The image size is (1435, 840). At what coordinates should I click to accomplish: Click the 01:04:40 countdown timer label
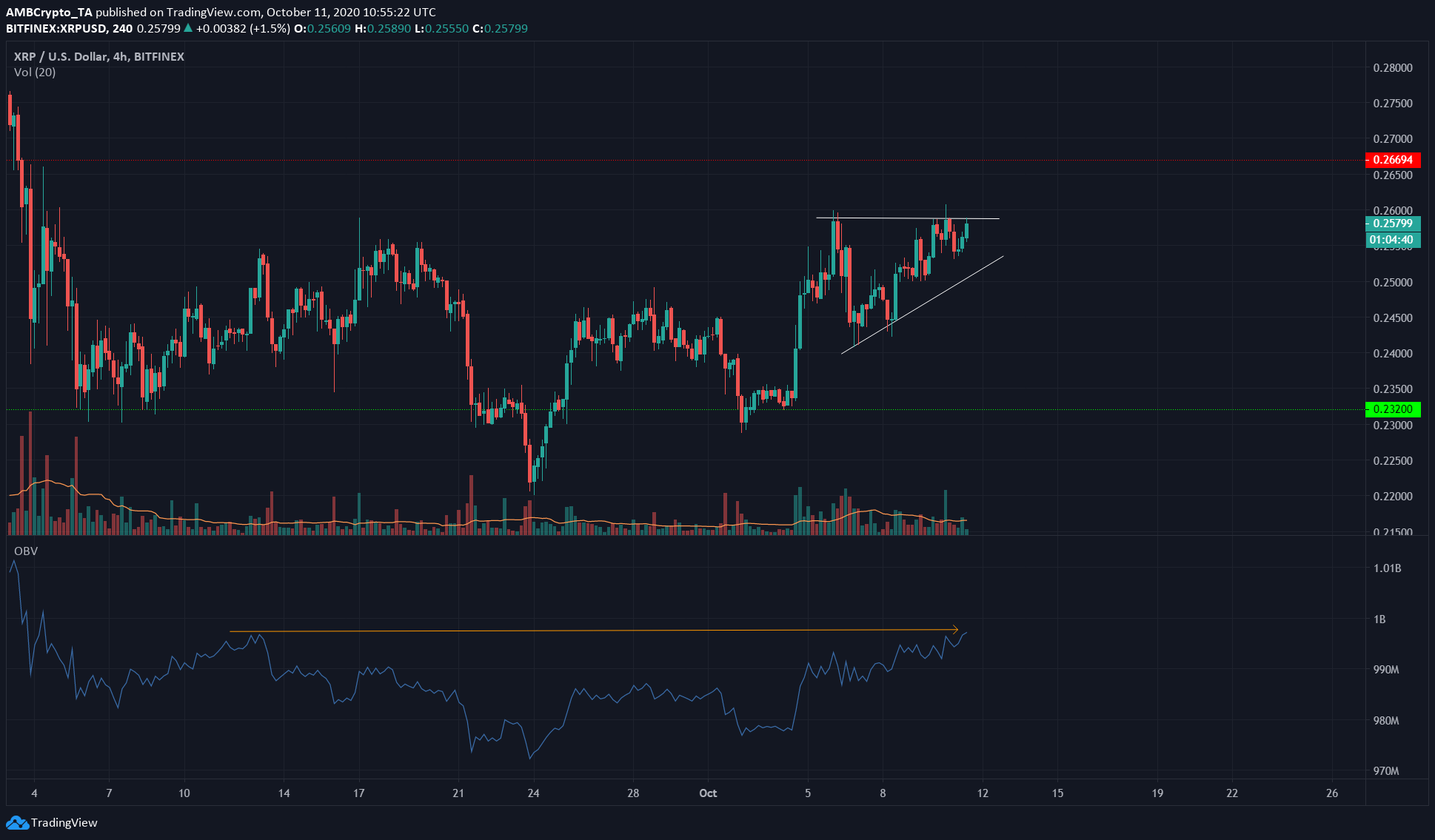tap(1393, 240)
